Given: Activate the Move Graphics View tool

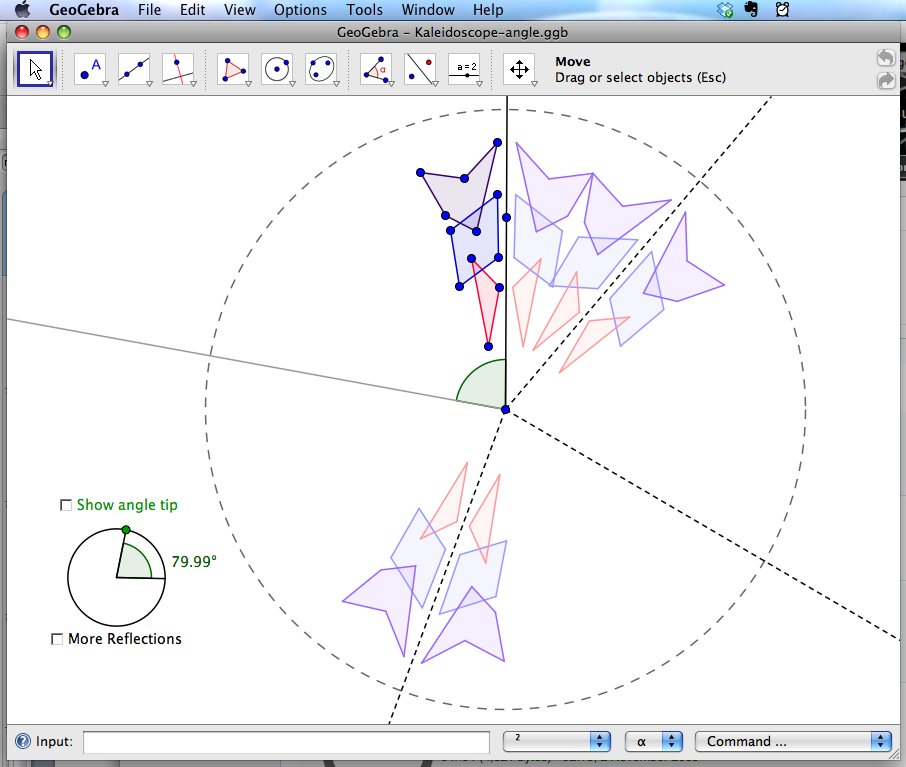Looking at the screenshot, I should [x=520, y=68].
